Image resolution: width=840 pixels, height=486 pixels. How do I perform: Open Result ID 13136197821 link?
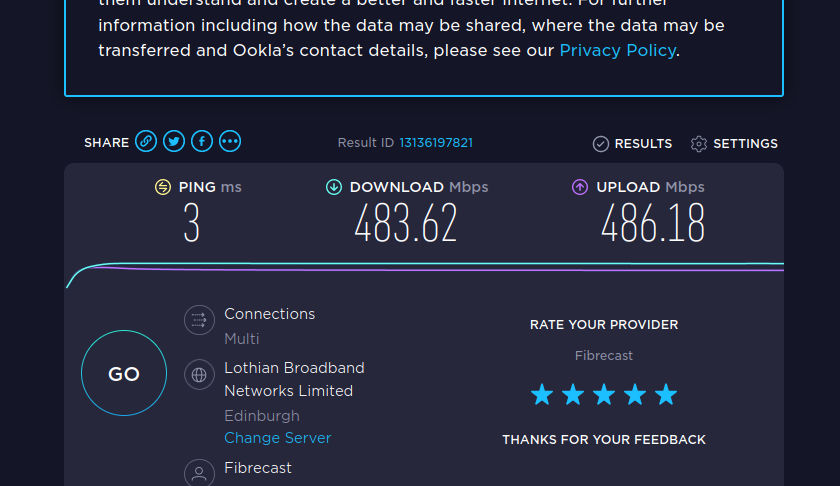pyautogui.click(x=436, y=143)
